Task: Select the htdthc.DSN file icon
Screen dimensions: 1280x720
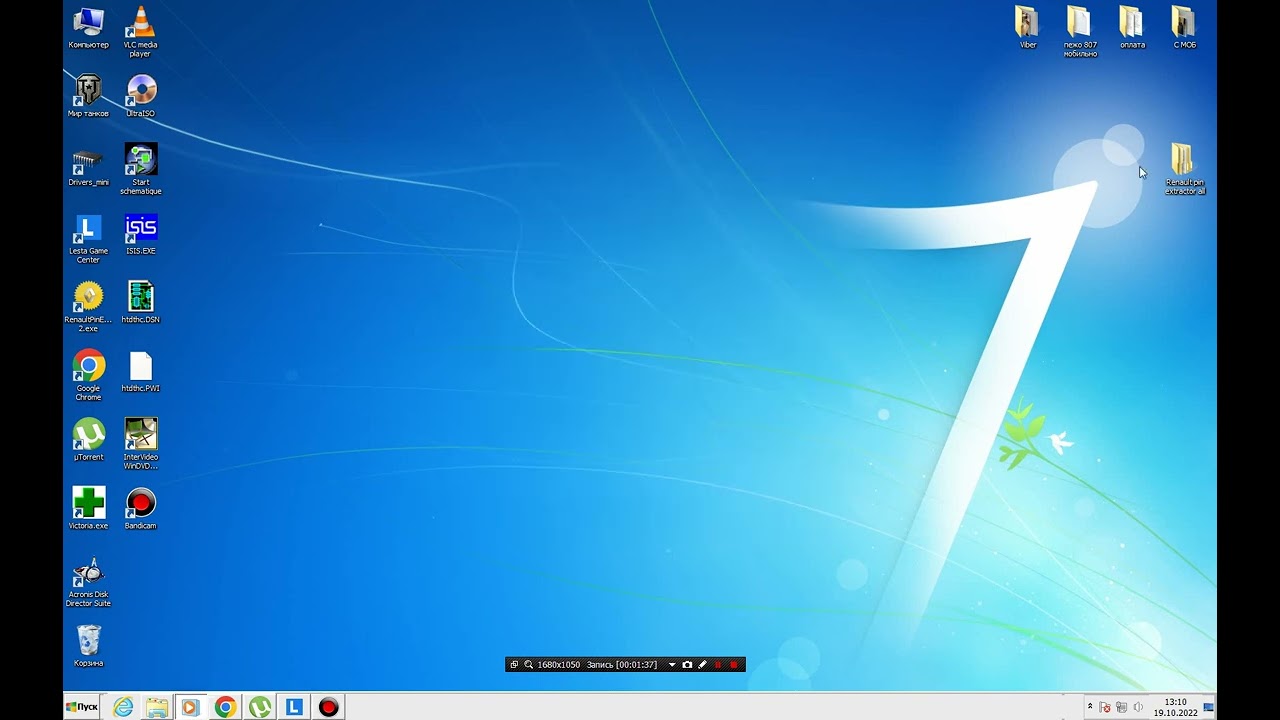Action: pos(140,302)
